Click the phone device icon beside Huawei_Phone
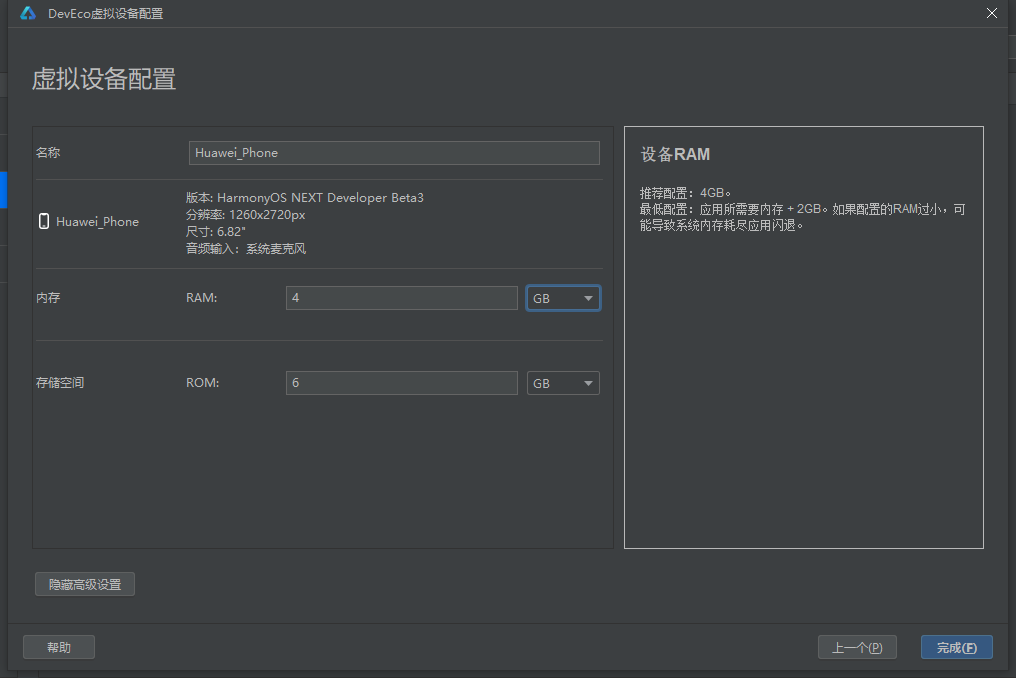Screen dimensions: 1016x678 (x=43, y=222)
